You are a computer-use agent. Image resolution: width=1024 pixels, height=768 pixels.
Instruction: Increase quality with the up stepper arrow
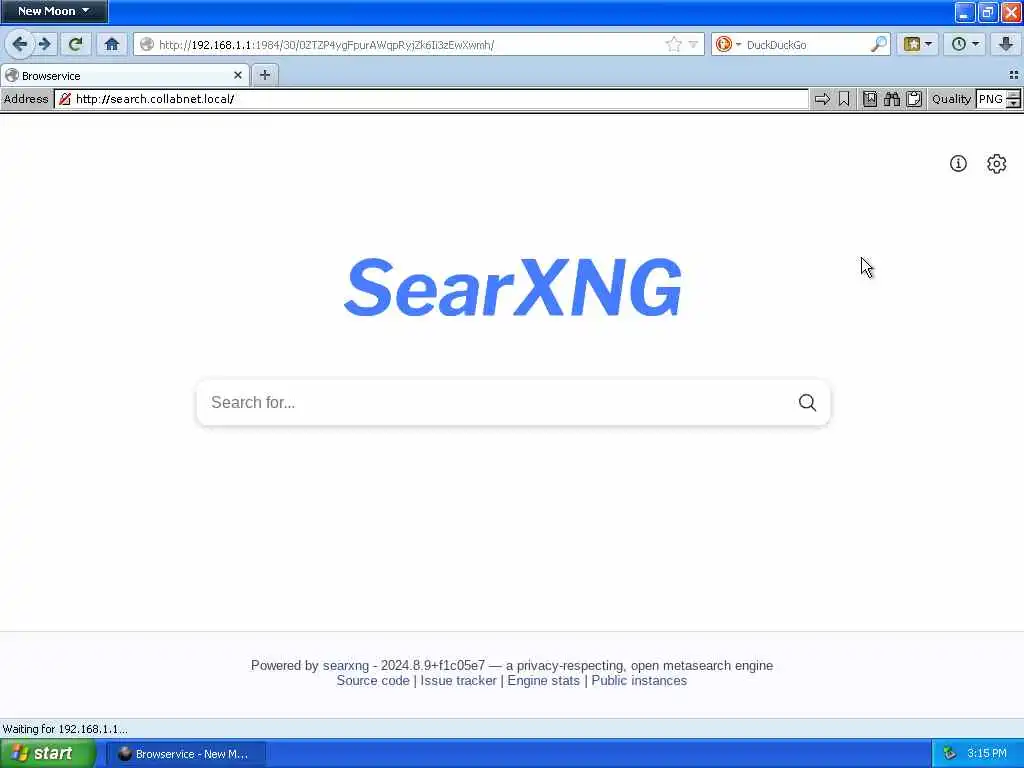(1014, 95)
